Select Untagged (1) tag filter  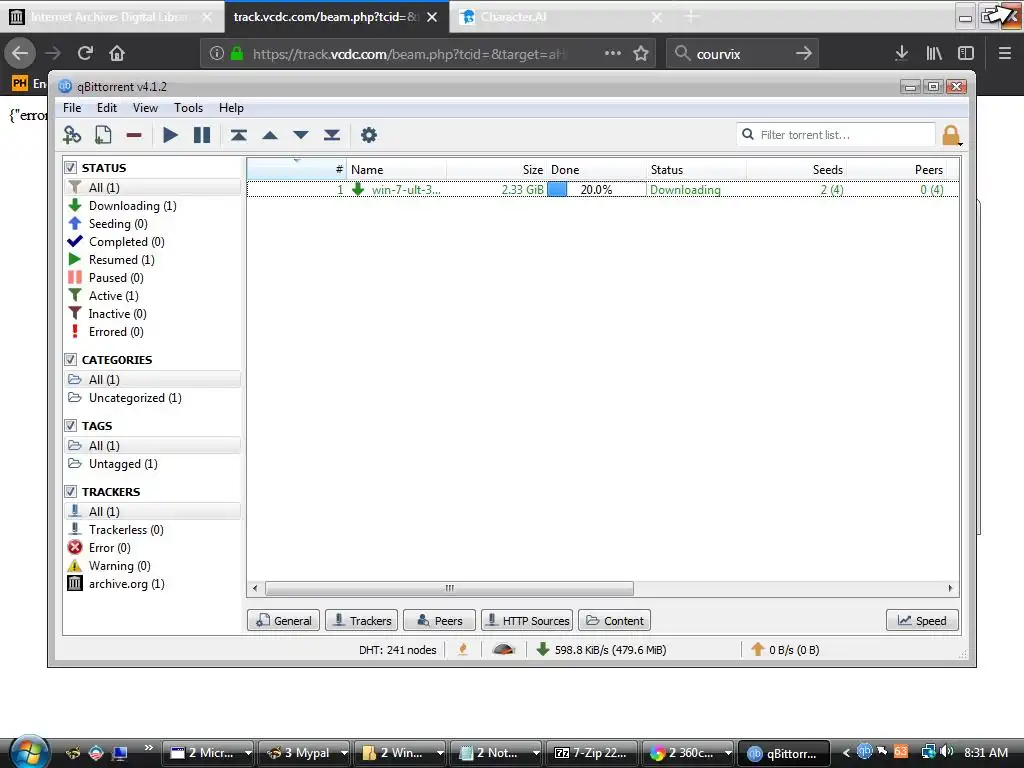(123, 464)
